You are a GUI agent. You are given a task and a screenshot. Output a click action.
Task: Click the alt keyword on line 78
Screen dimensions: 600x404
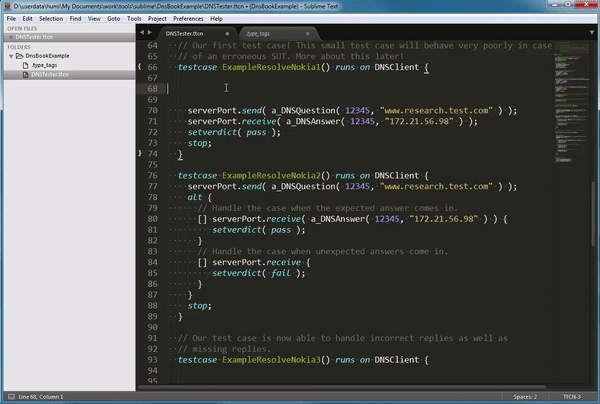pos(194,197)
